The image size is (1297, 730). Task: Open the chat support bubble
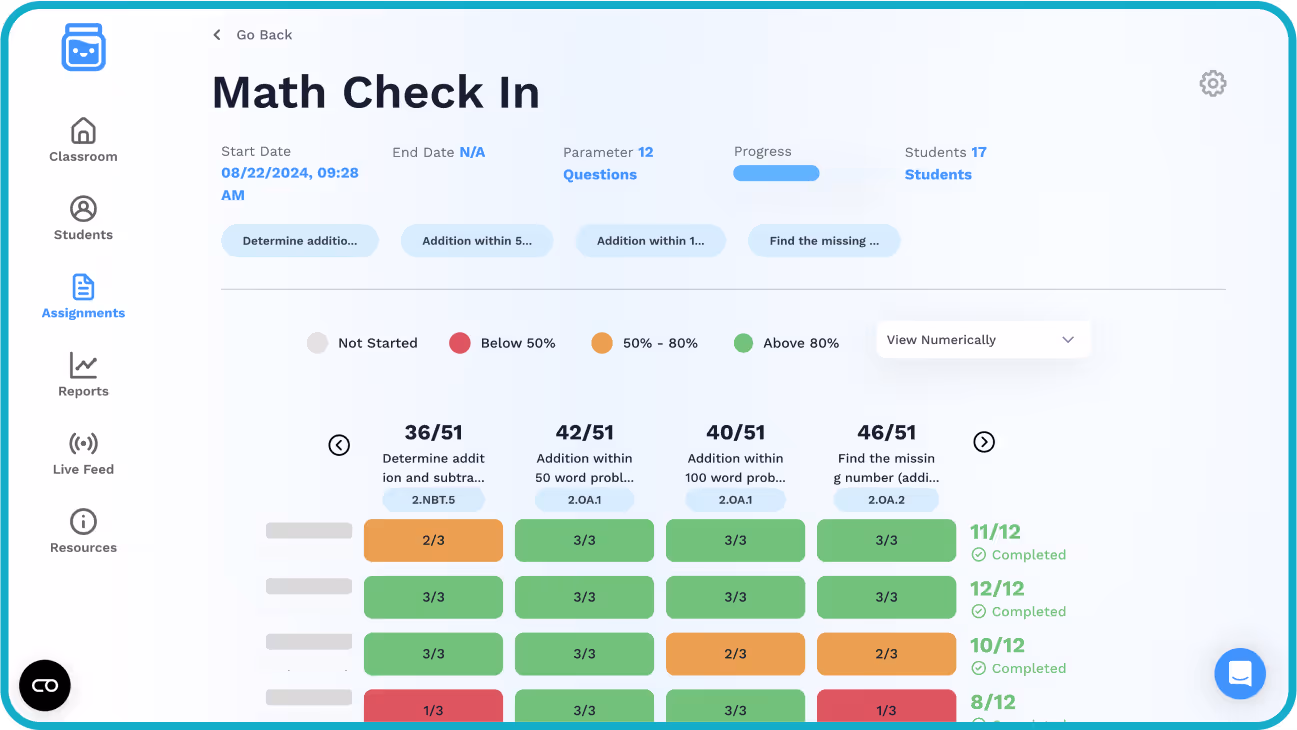pos(1240,674)
